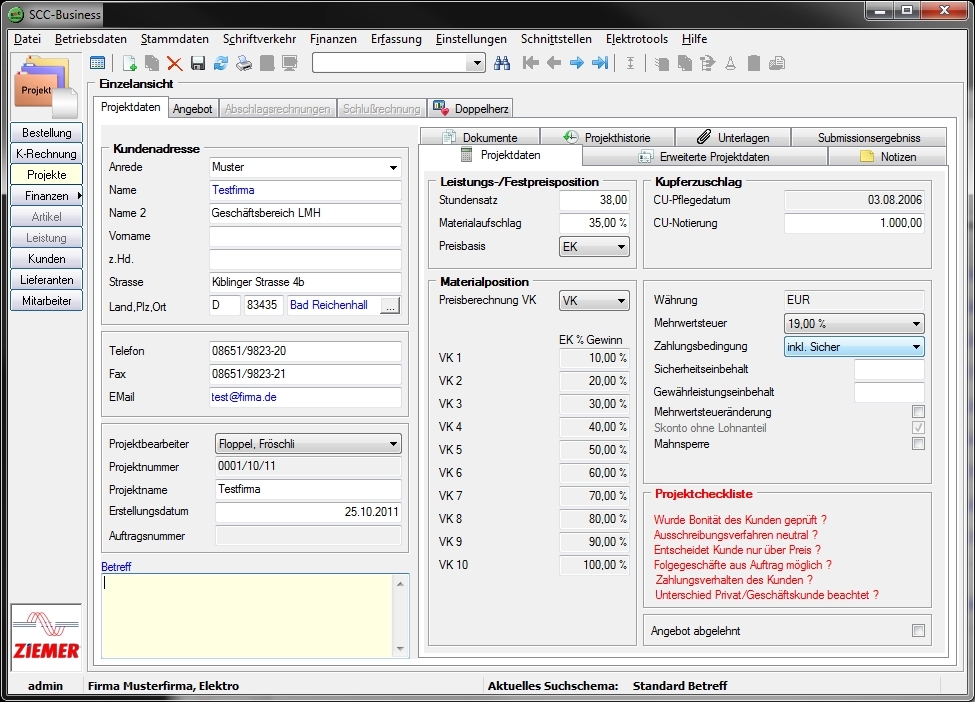975x702 pixels.
Task: Open Projekte from the left sidebar
Action: 45,175
